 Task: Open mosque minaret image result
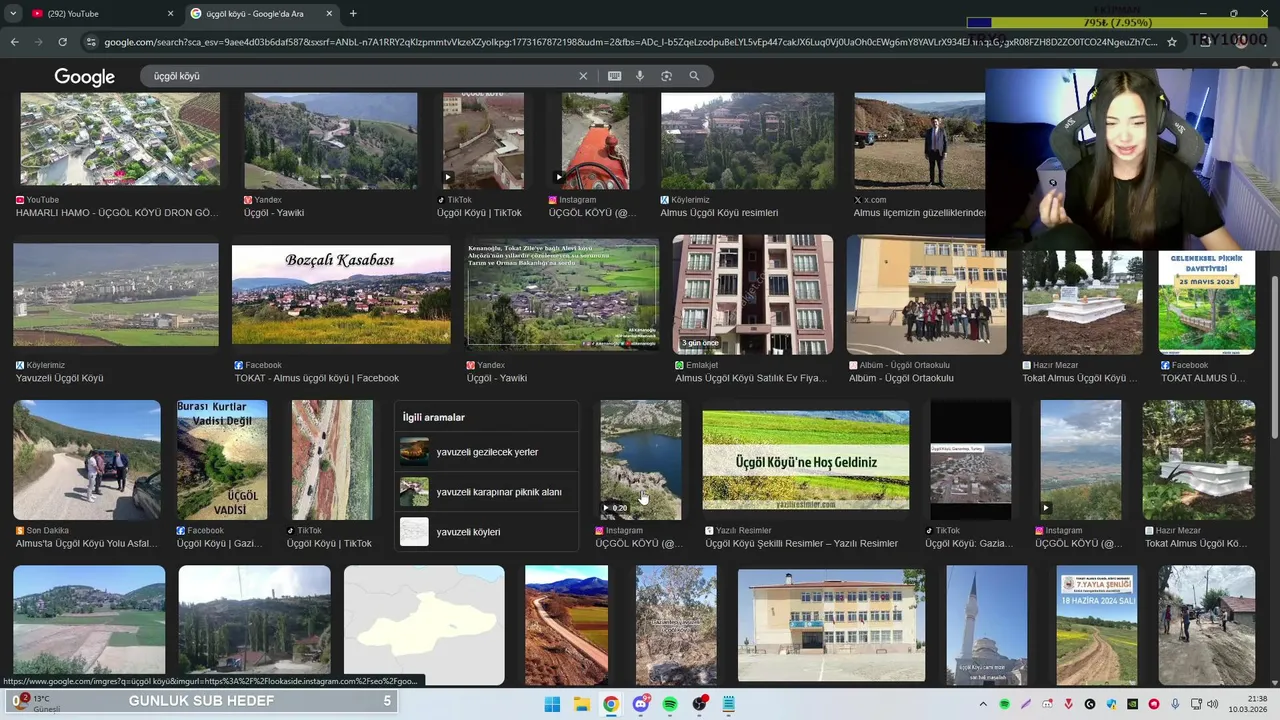[x=987, y=625]
